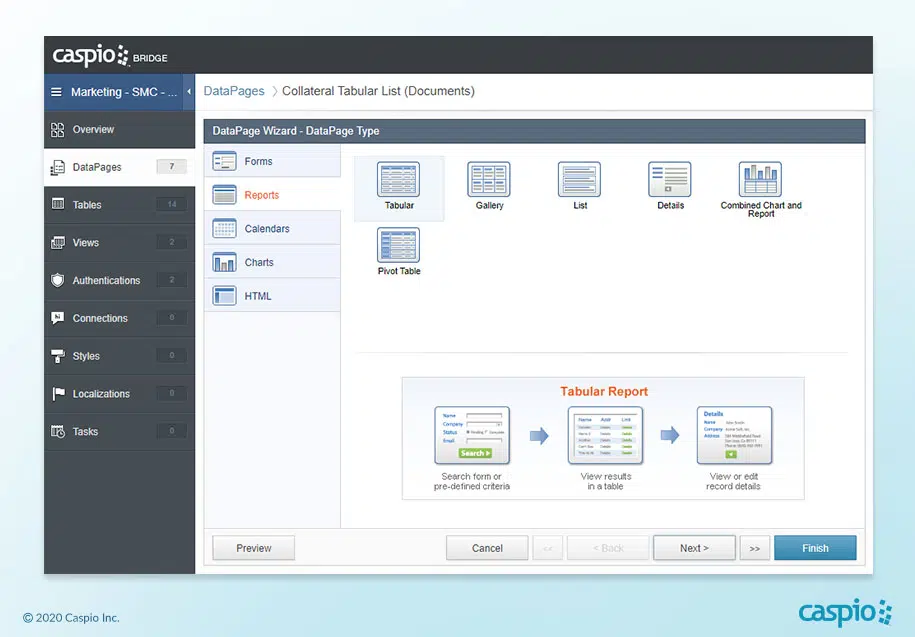Collapse the sidebar with the arrow

(188, 92)
